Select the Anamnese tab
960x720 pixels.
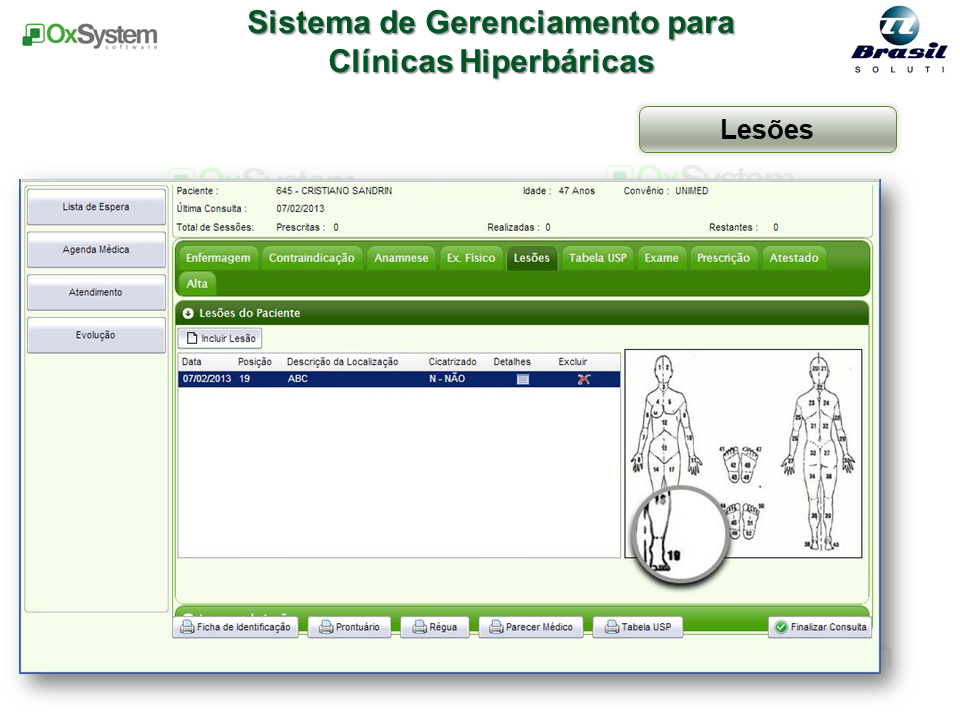[401, 258]
